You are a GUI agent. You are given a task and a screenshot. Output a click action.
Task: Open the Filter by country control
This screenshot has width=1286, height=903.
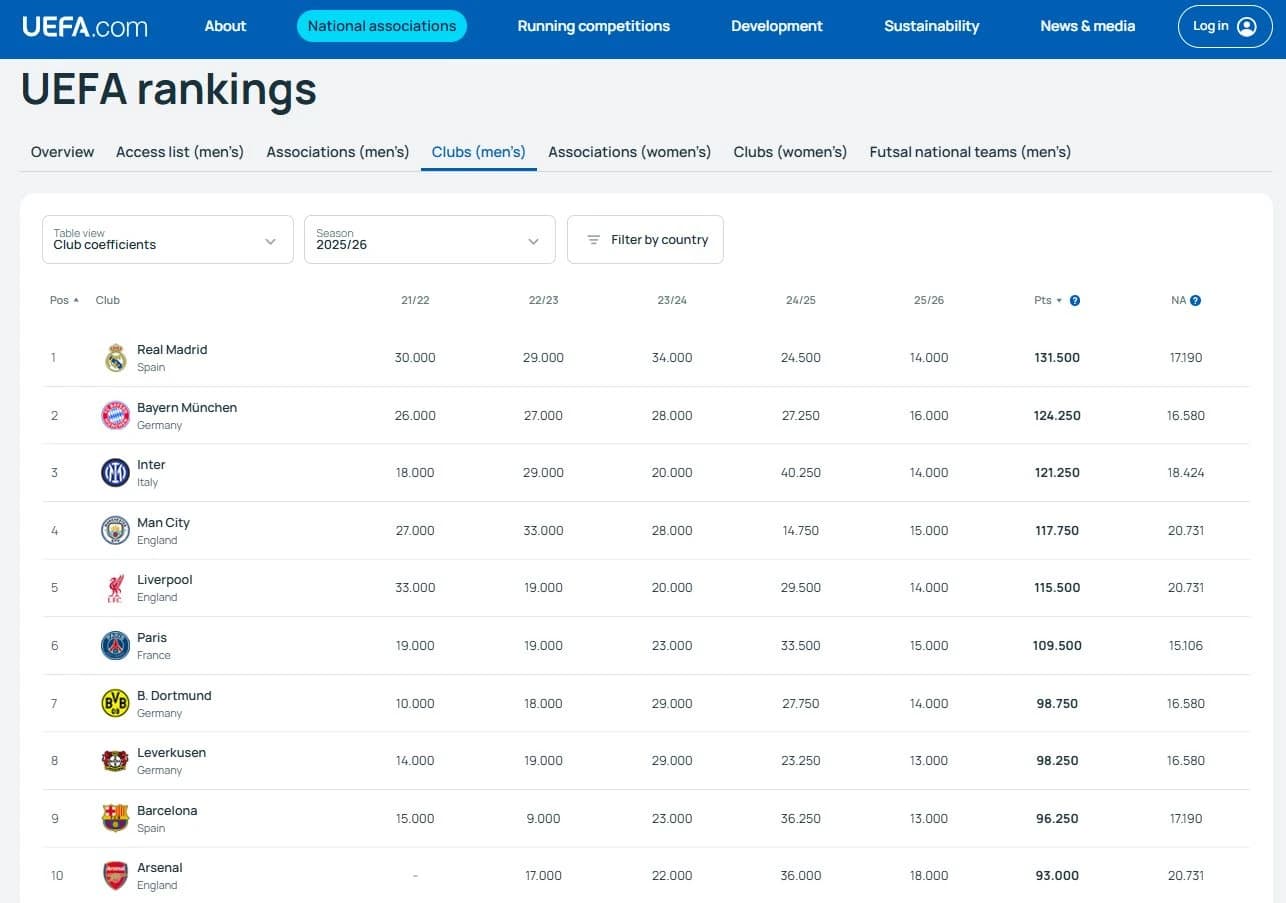pos(645,240)
